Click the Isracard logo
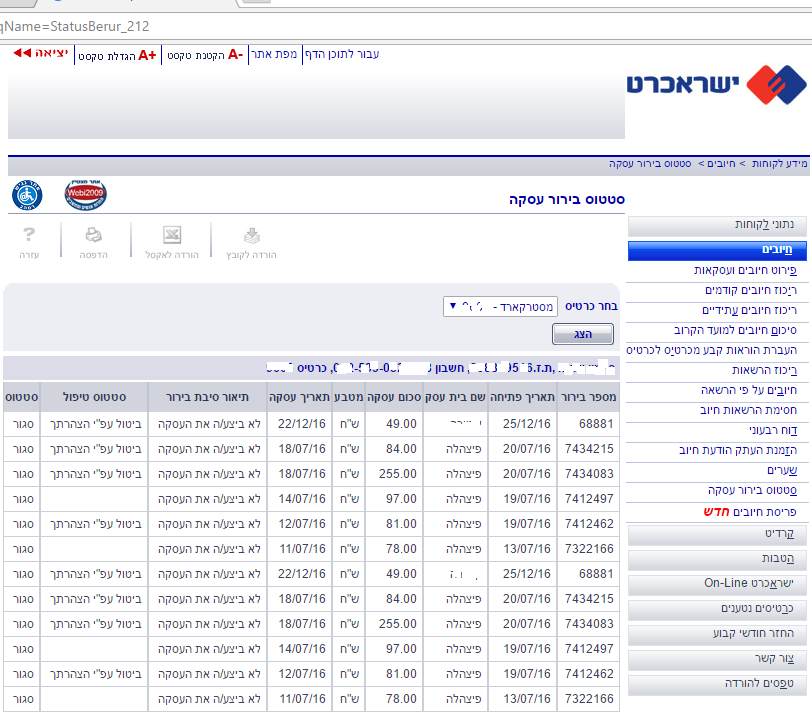The image size is (812, 718). (716, 84)
